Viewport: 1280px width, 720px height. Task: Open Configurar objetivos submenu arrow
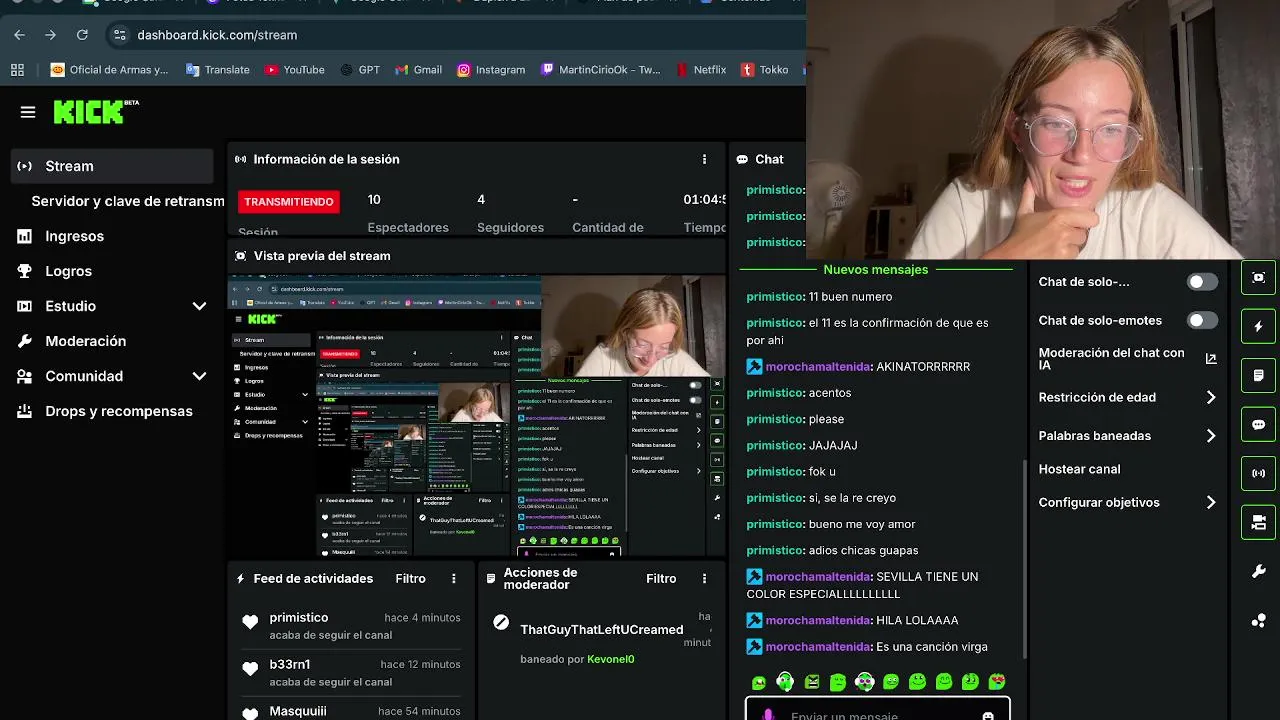[1211, 503]
